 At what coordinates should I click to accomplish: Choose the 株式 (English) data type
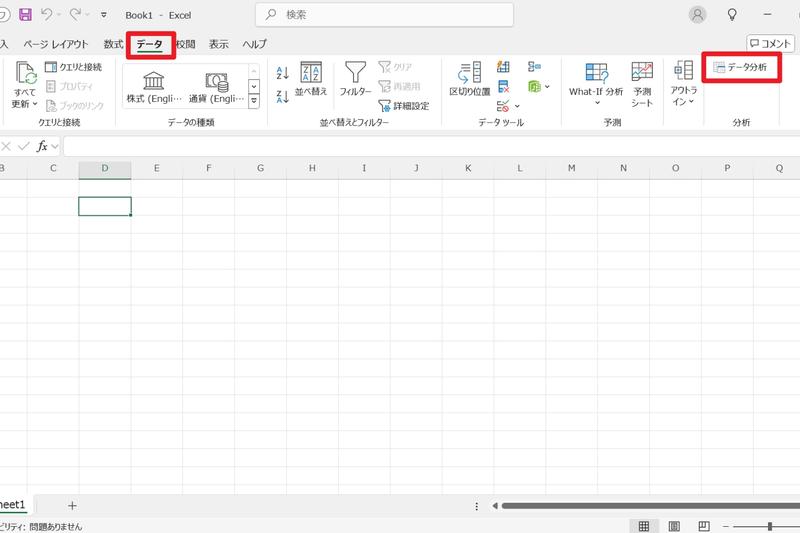[x=154, y=87]
